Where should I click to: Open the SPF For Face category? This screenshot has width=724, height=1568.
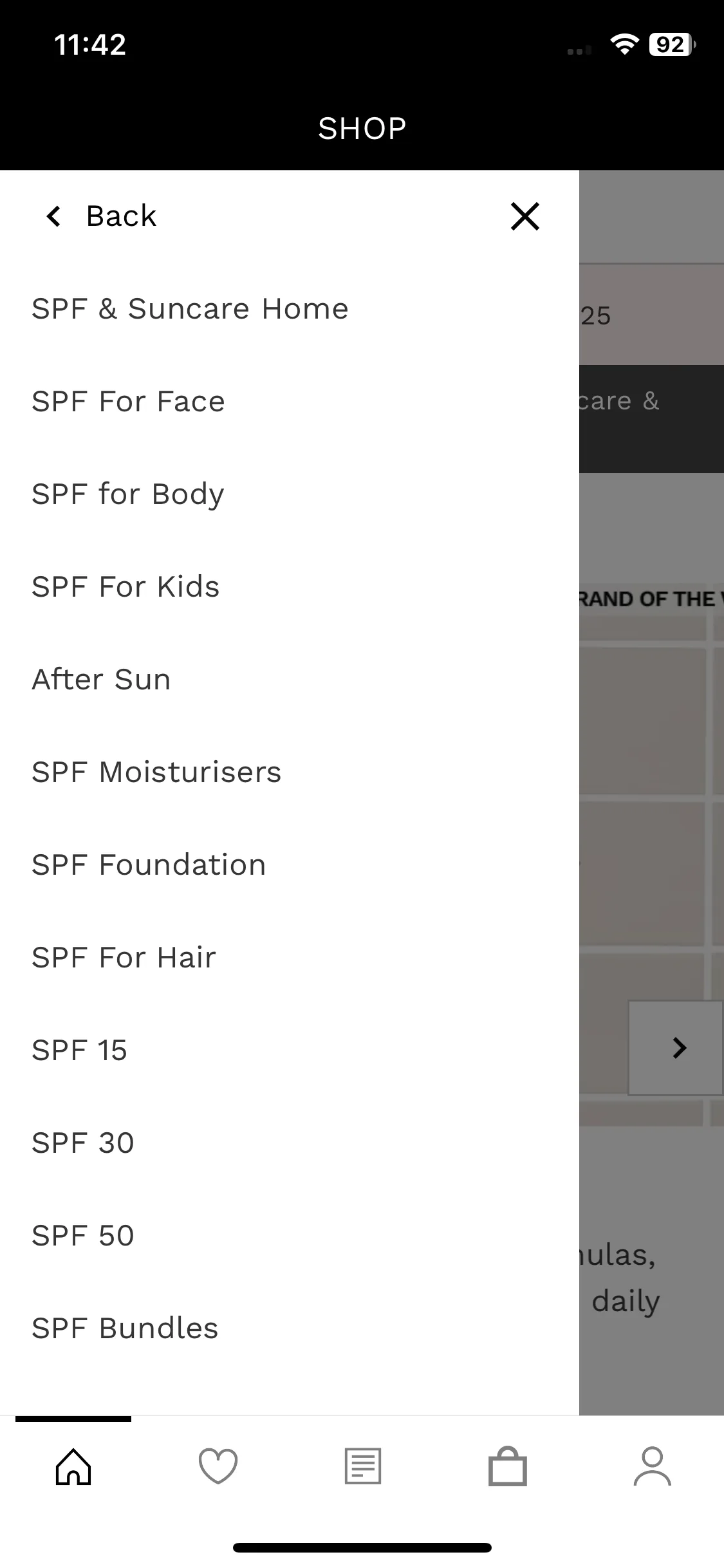click(128, 402)
